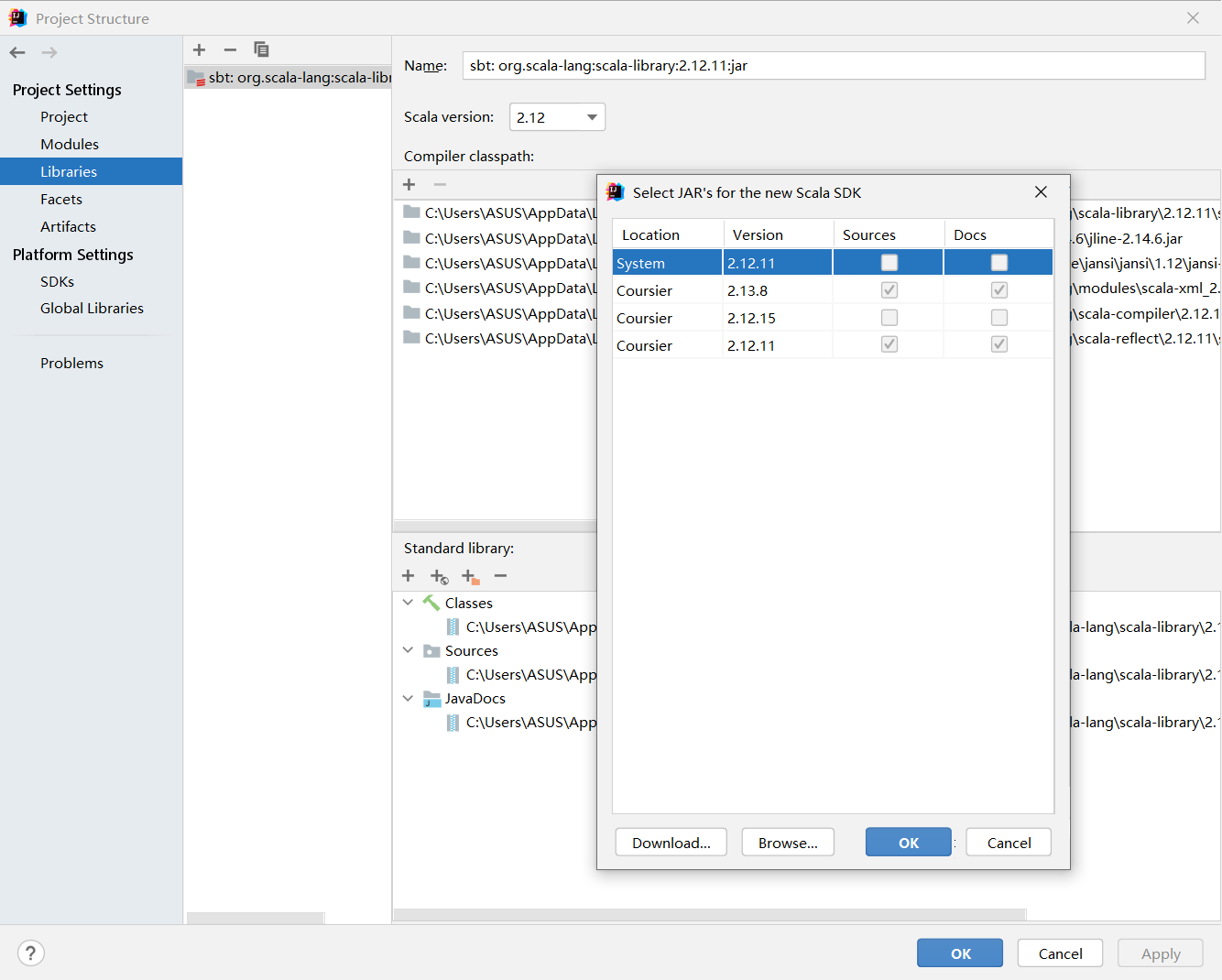The image size is (1222, 980).
Task: Sort by Sources column header
Action: (x=889, y=234)
